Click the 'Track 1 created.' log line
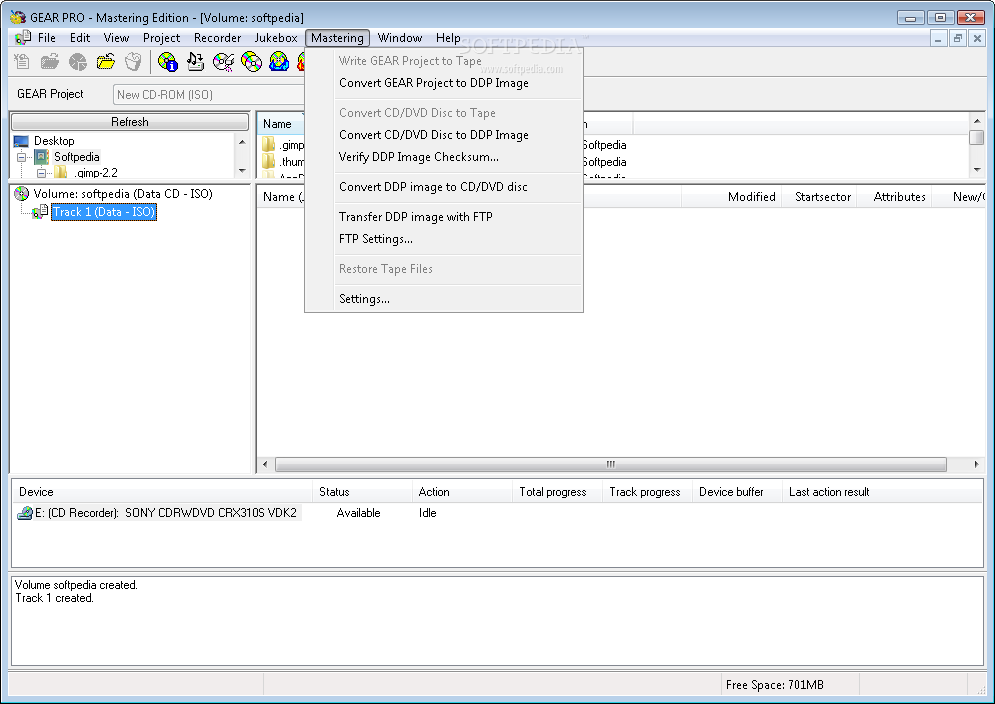Viewport: 995px width, 704px height. pos(55,598)
